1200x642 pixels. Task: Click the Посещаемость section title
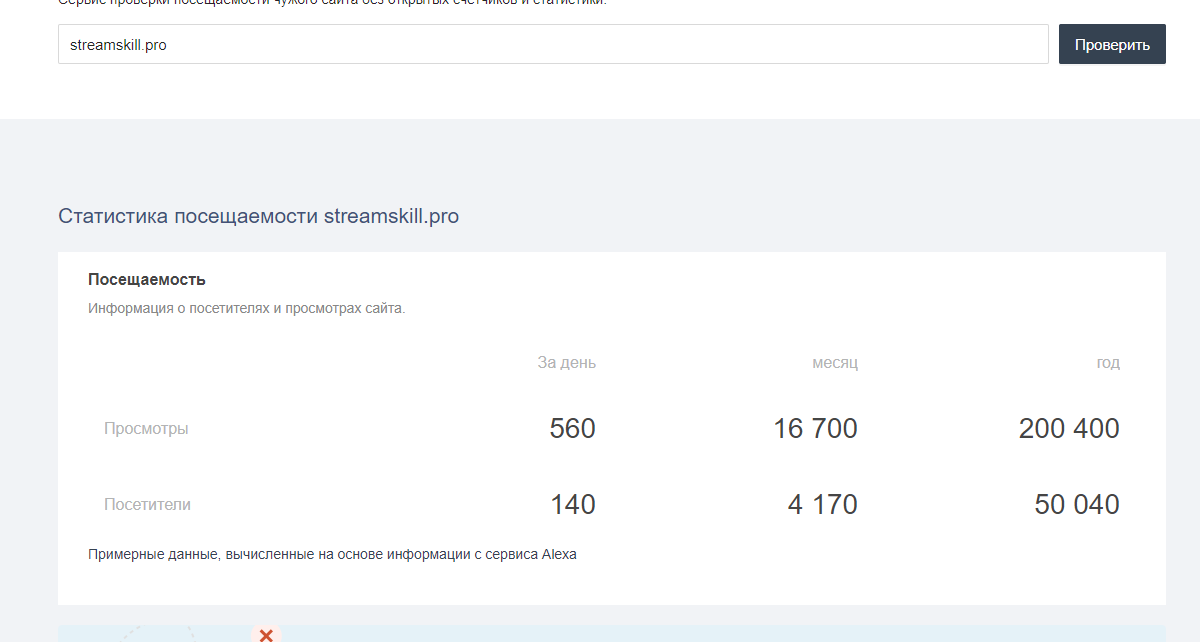(x=147, y=279)
